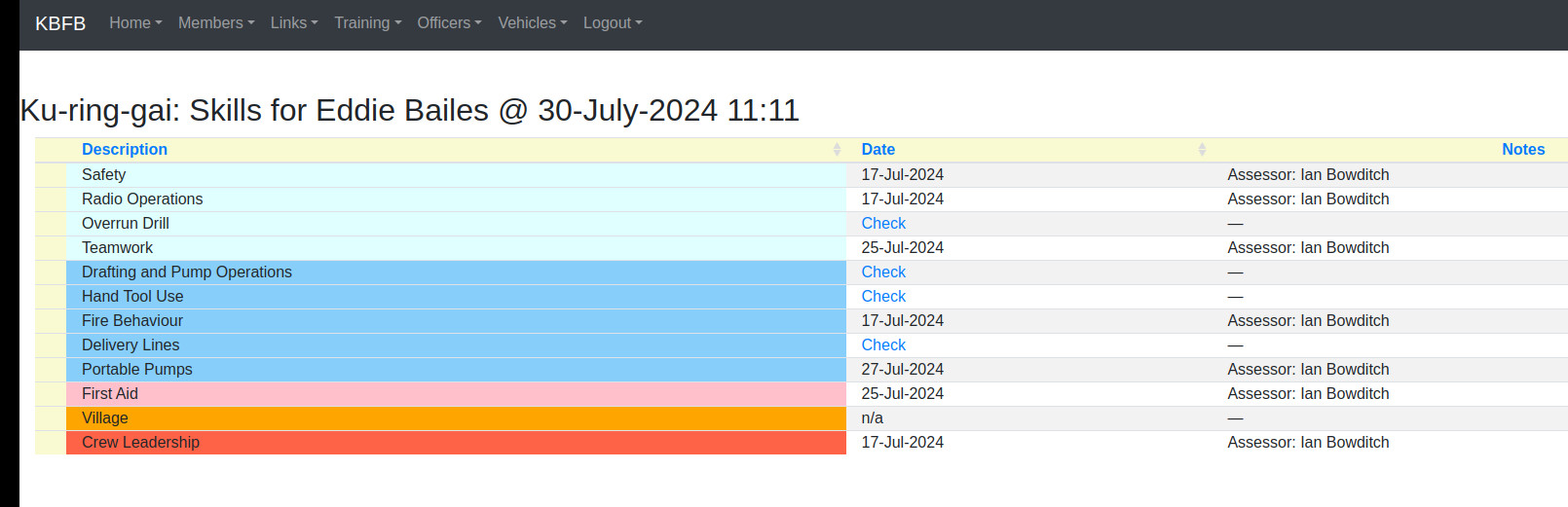Select the Delivery Lines cell
The height and width of the screenshot is (507, 1568).
pyautogui.click(x=456, y=345)
